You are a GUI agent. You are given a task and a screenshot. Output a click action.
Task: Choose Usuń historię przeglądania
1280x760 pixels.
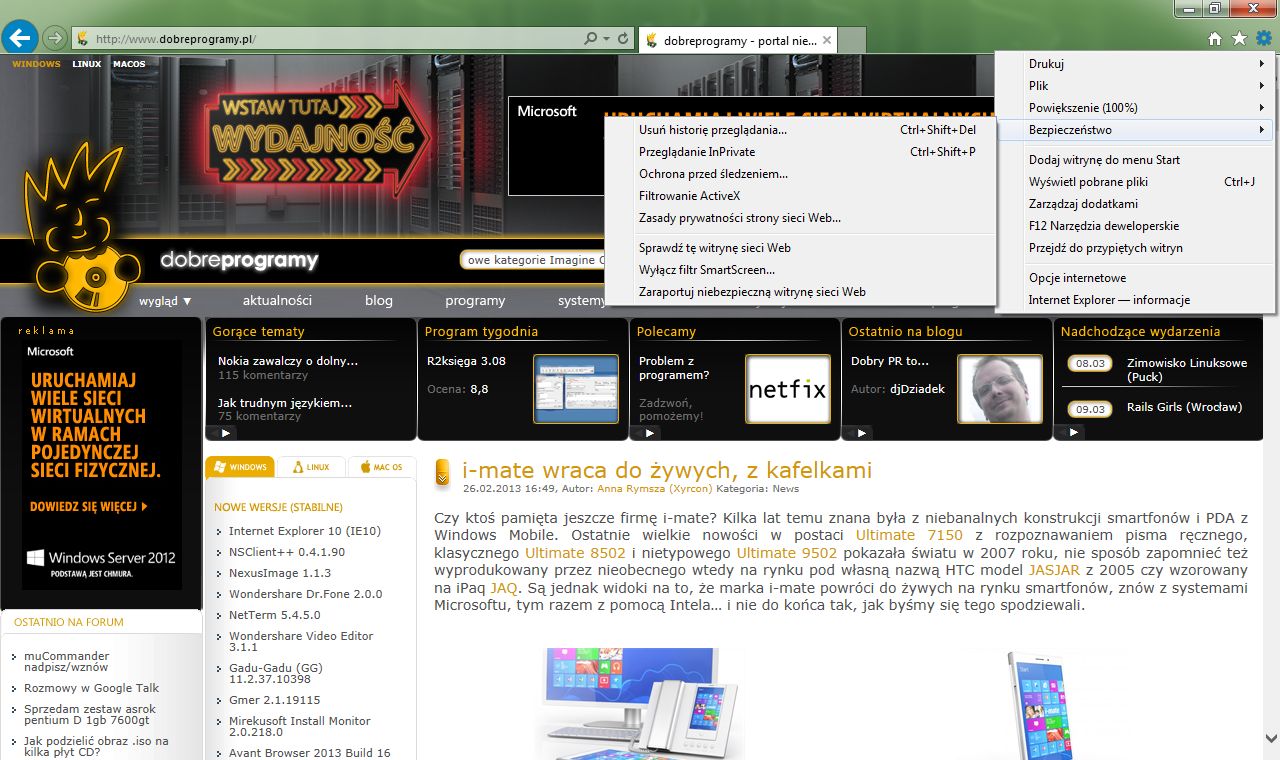click(801, 130)
